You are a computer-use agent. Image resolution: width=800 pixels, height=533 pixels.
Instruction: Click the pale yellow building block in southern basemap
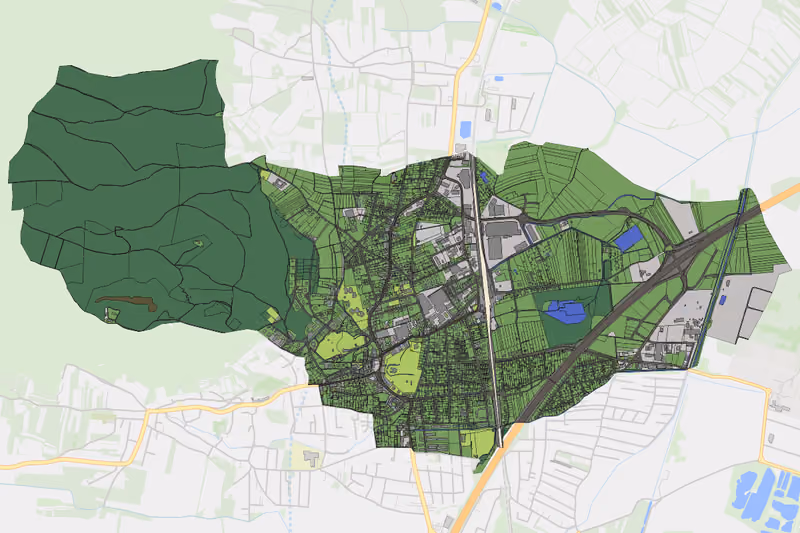[x=306, y=455]
